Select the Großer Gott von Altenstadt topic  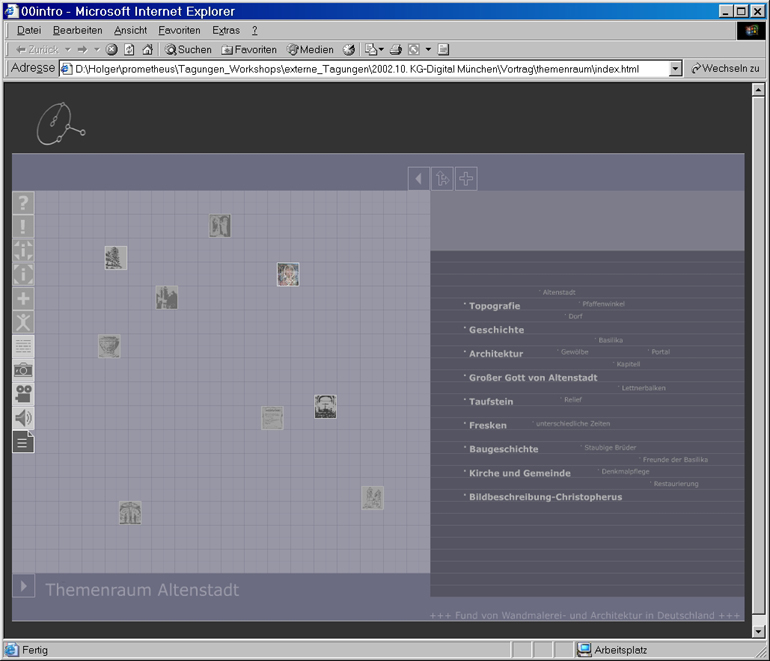tap(532, 378)
